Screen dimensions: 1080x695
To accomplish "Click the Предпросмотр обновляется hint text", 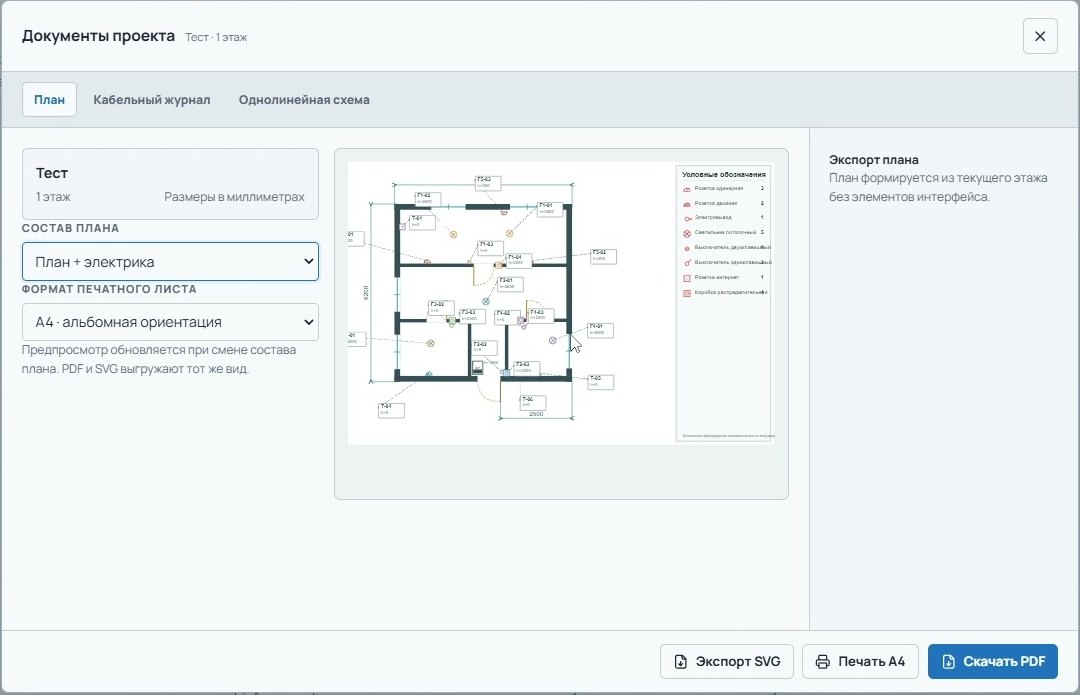I will pyautogui.click(x=159, y=359).
